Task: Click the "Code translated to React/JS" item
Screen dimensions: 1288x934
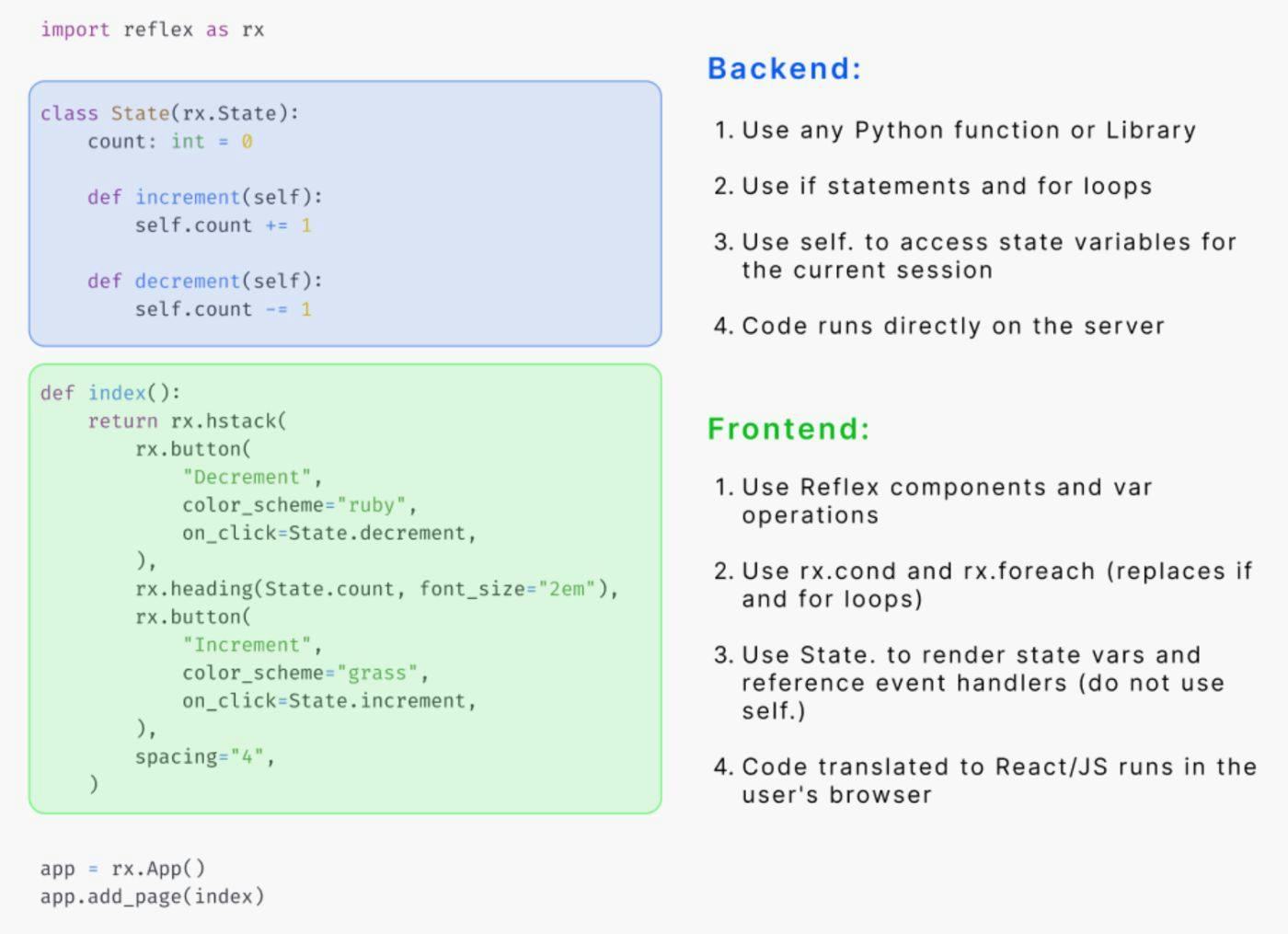Action: pos(998,780)
